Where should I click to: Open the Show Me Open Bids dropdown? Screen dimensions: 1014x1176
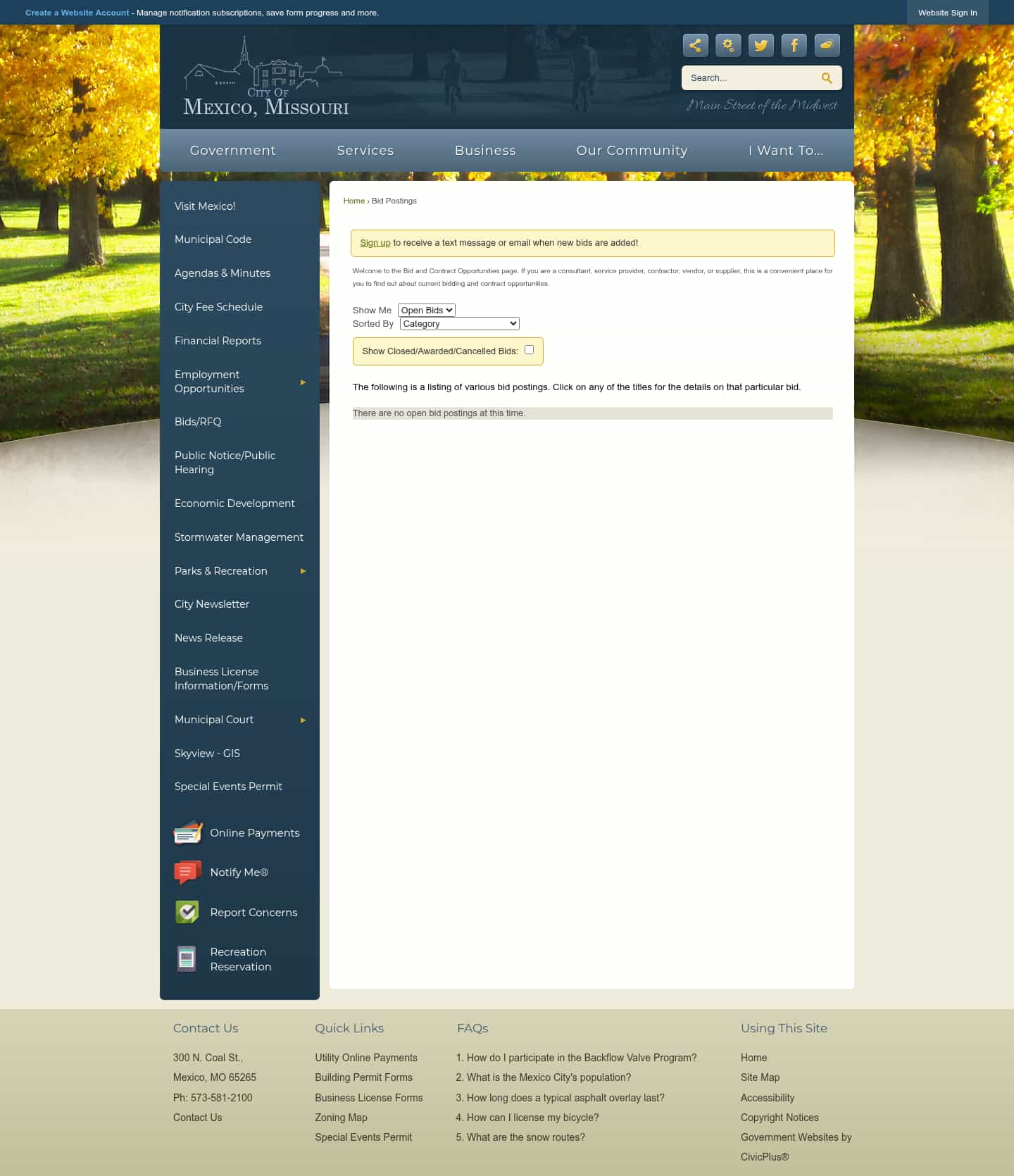click(427, 310)
